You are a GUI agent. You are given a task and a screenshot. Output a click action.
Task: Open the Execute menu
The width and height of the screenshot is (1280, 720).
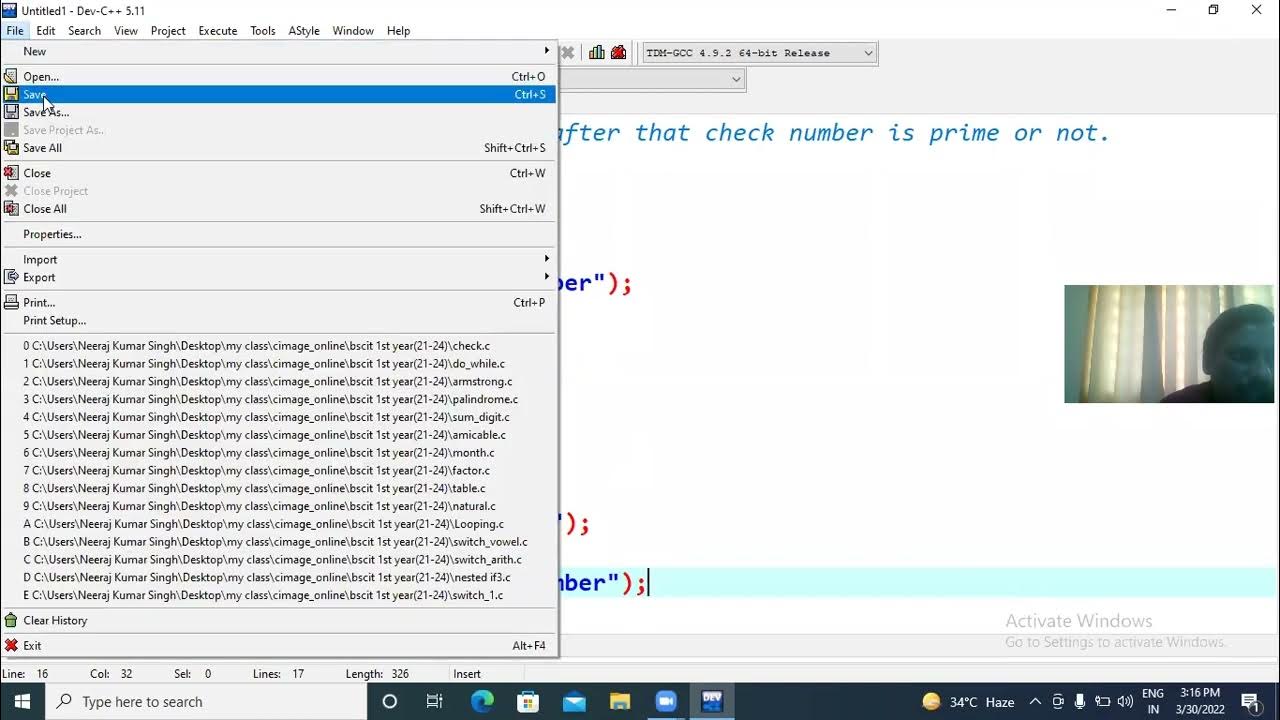click(x=218, y=31)
